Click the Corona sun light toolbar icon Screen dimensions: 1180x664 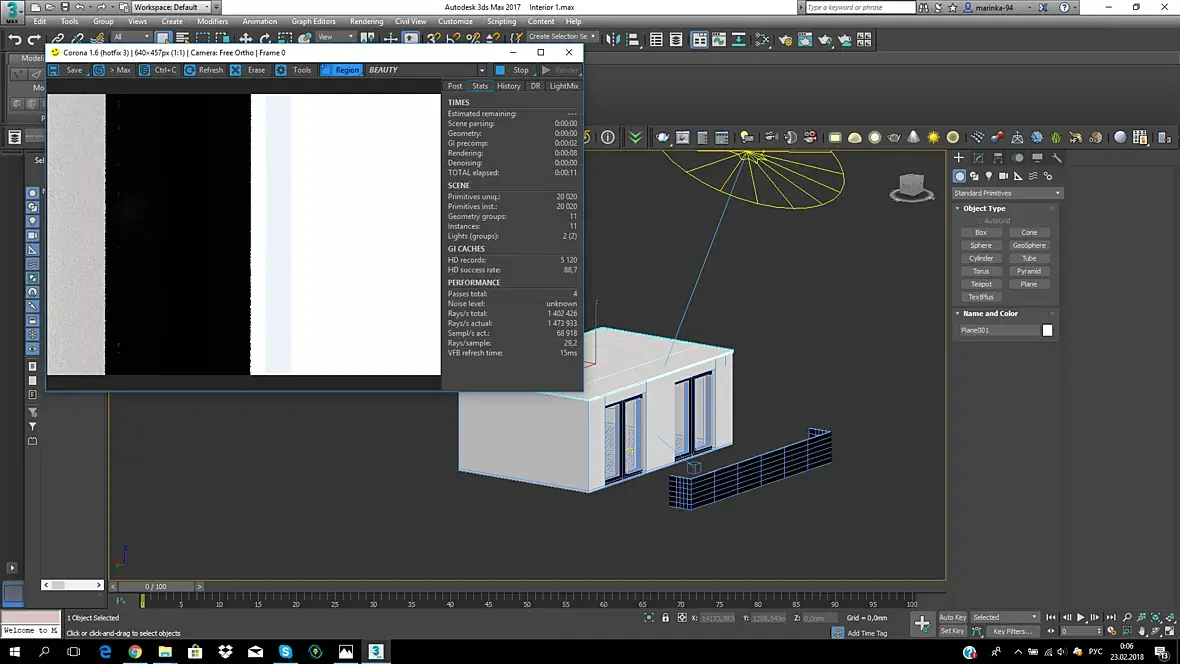pos(933,137)
